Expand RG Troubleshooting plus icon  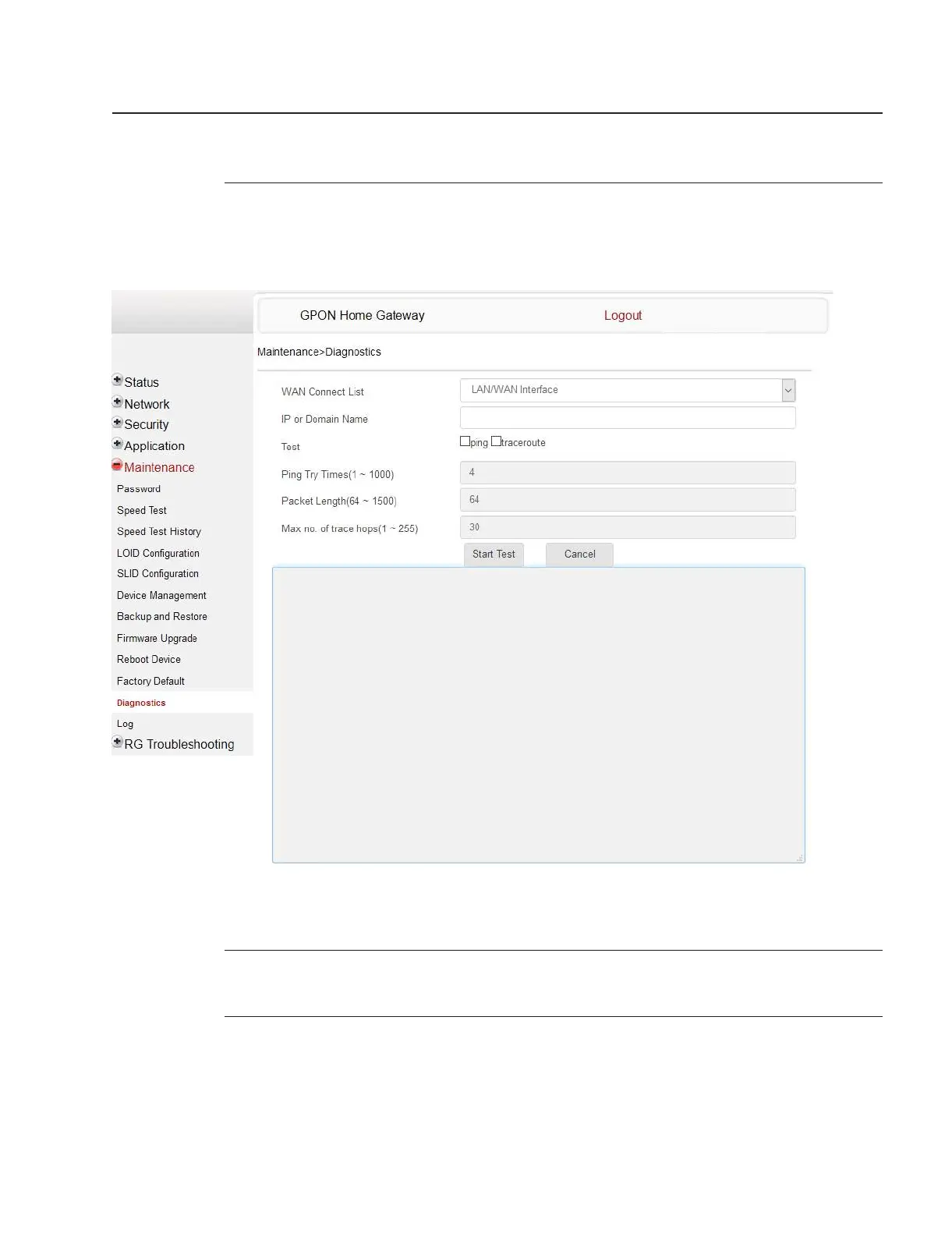(117, 742)
